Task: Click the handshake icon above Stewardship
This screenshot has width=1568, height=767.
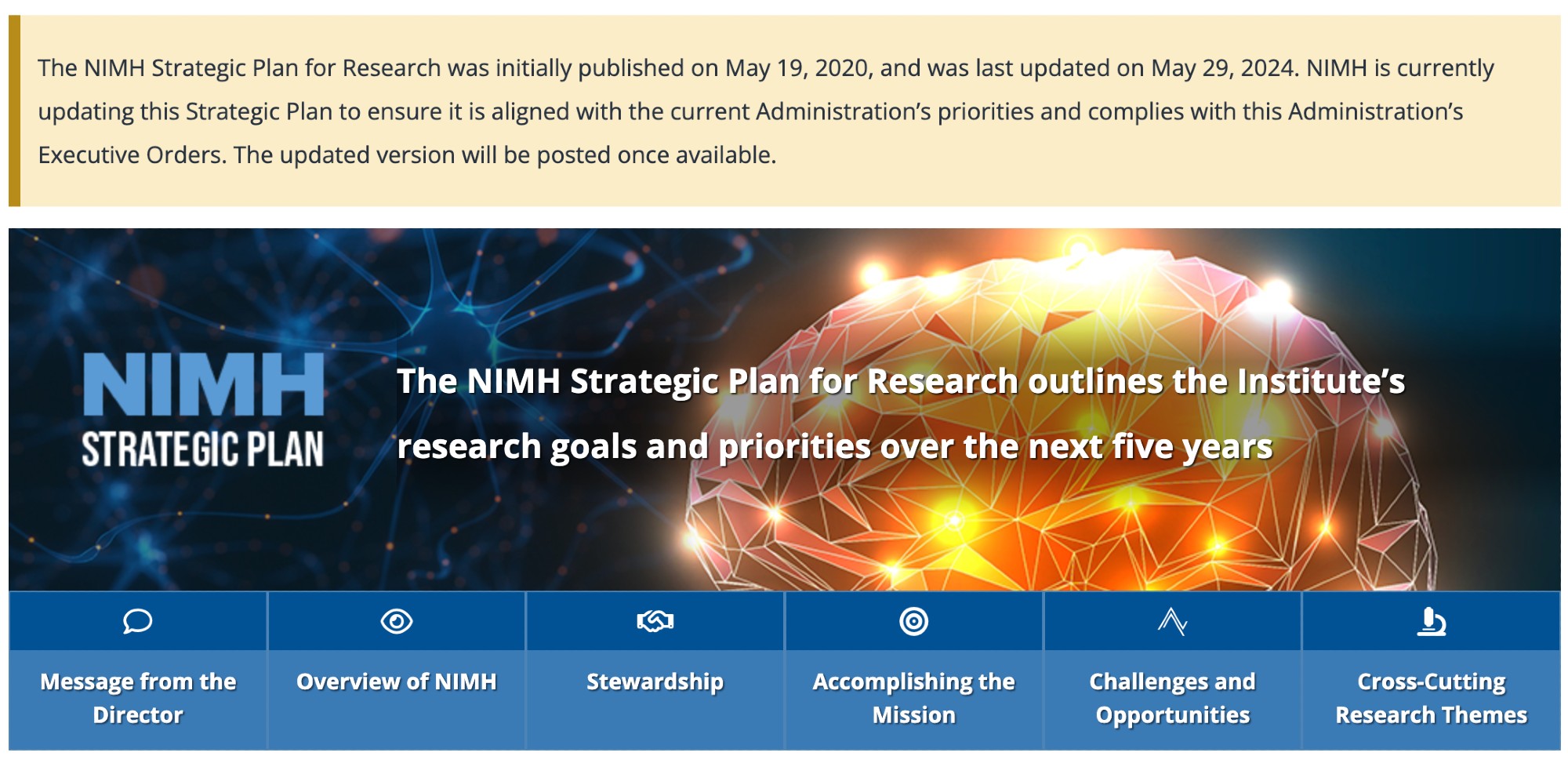Action: [655, 621]
